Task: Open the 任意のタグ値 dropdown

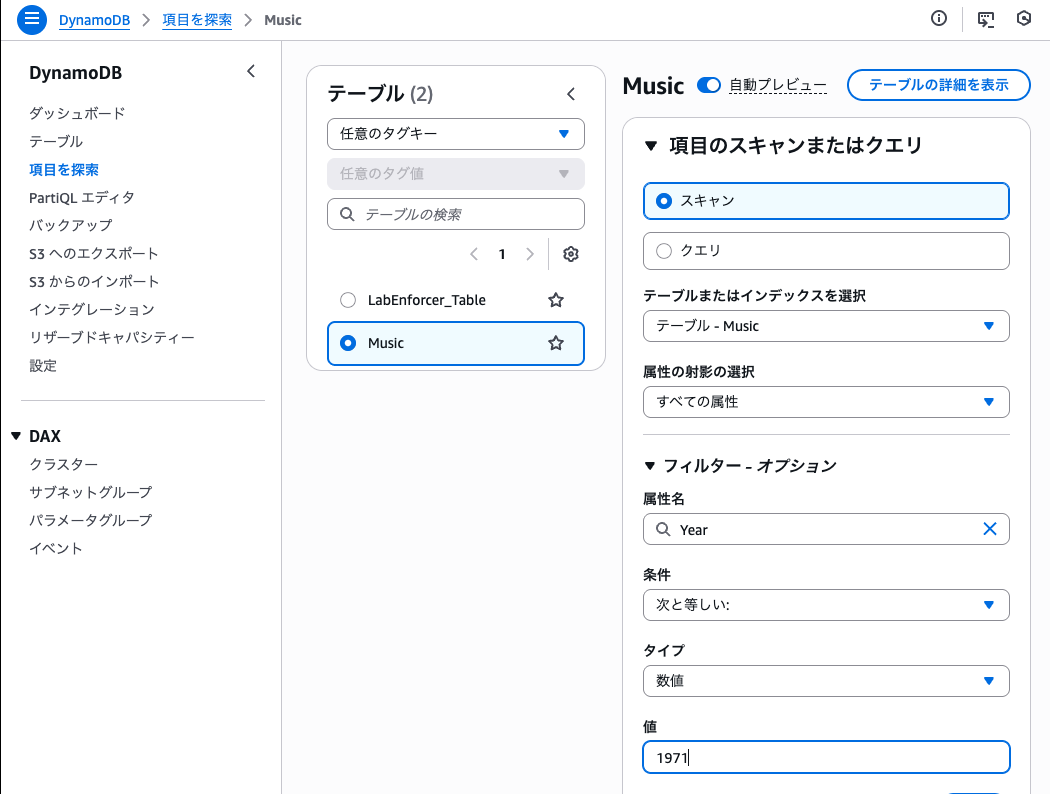Action: coord(455,174)
